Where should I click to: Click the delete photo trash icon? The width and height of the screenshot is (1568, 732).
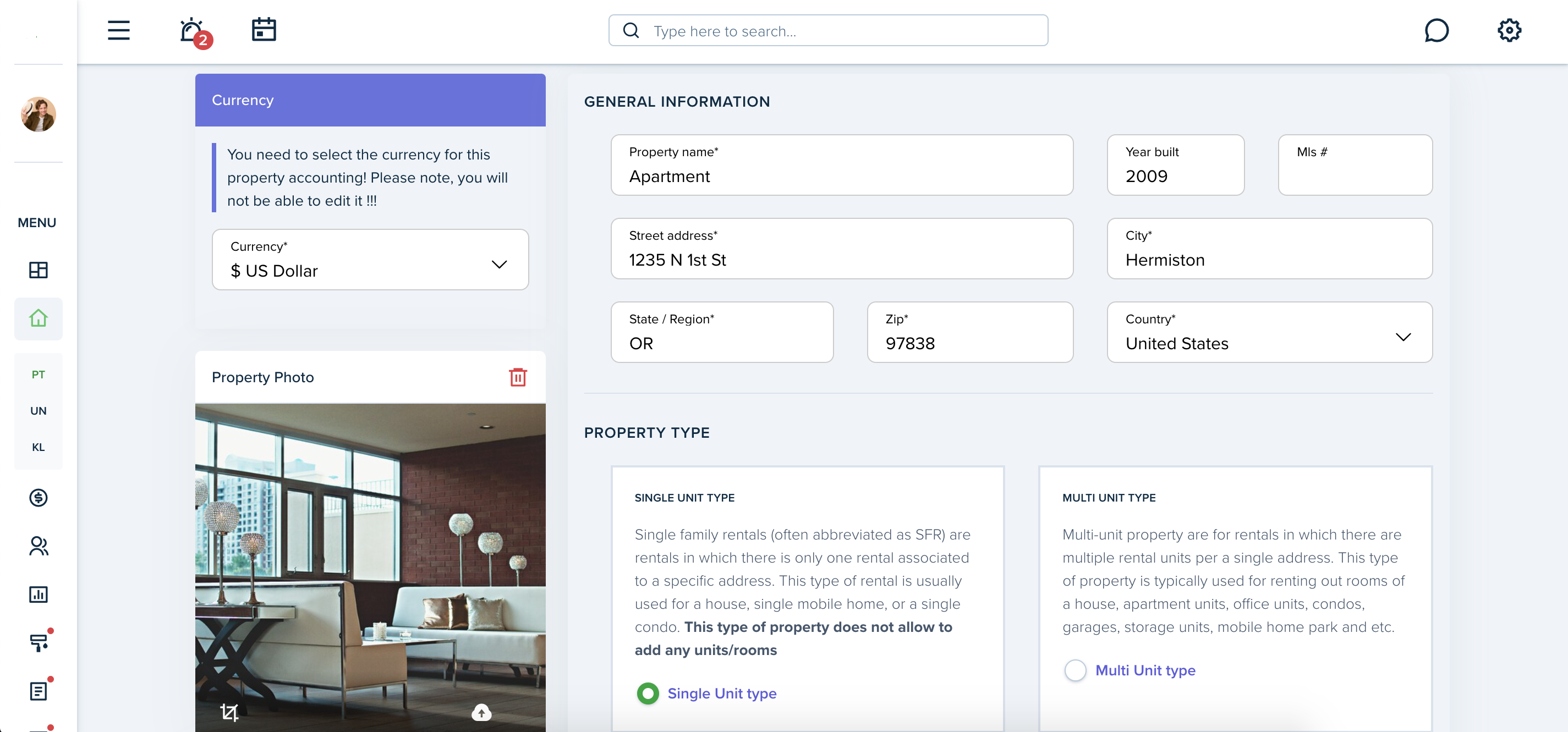519,377
